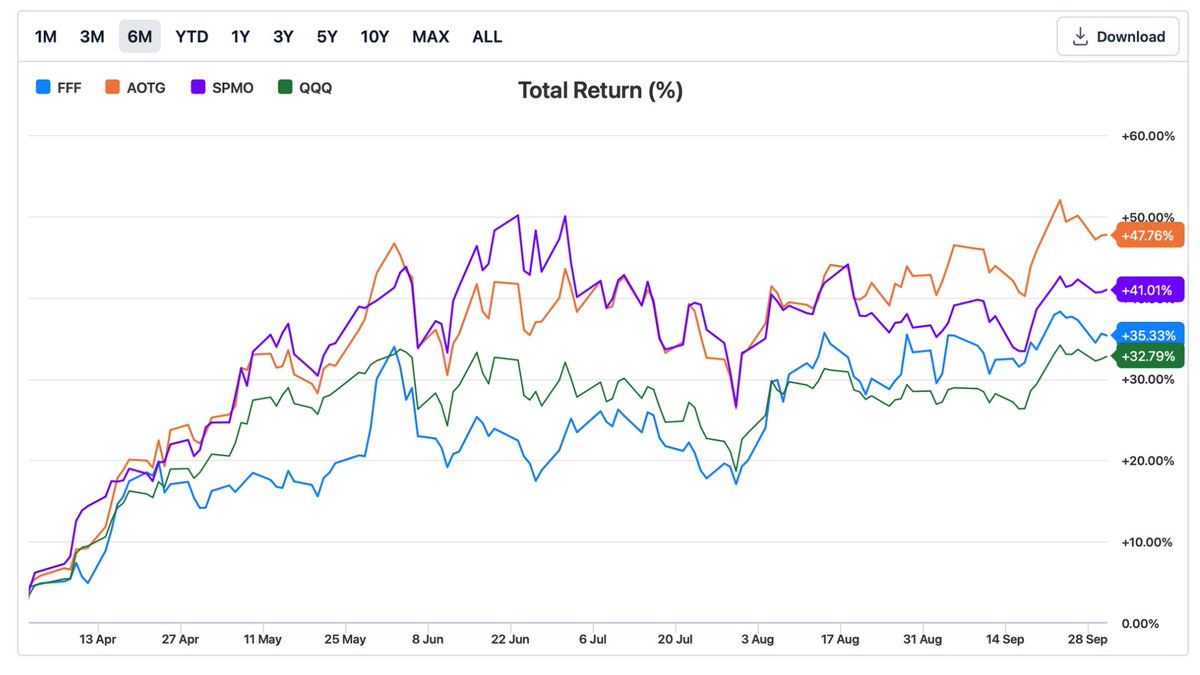1200x675 pixels.
Task: Click the Download button
Action: 1118,37
